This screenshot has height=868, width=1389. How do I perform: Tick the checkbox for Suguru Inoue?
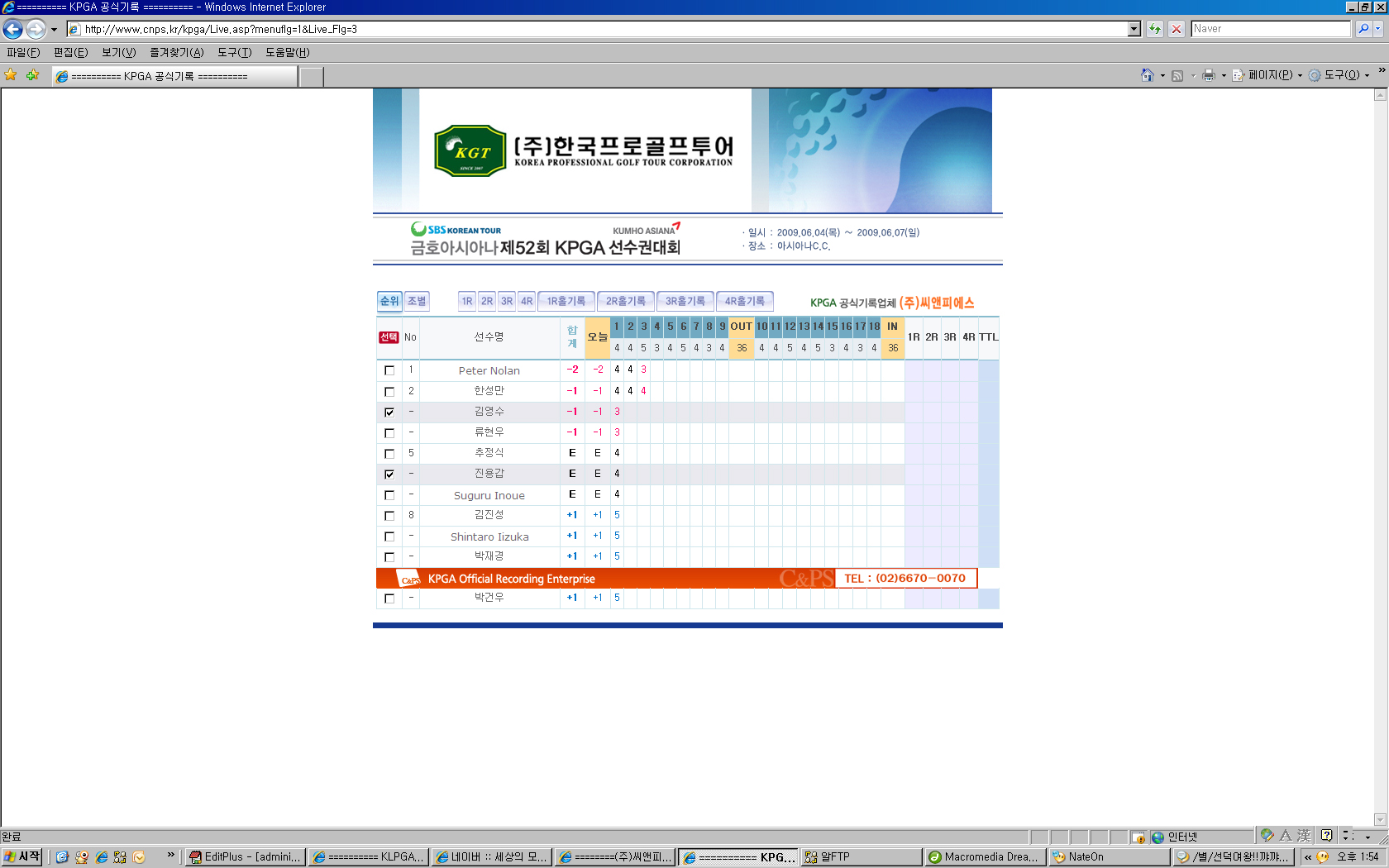click(389, 494)
